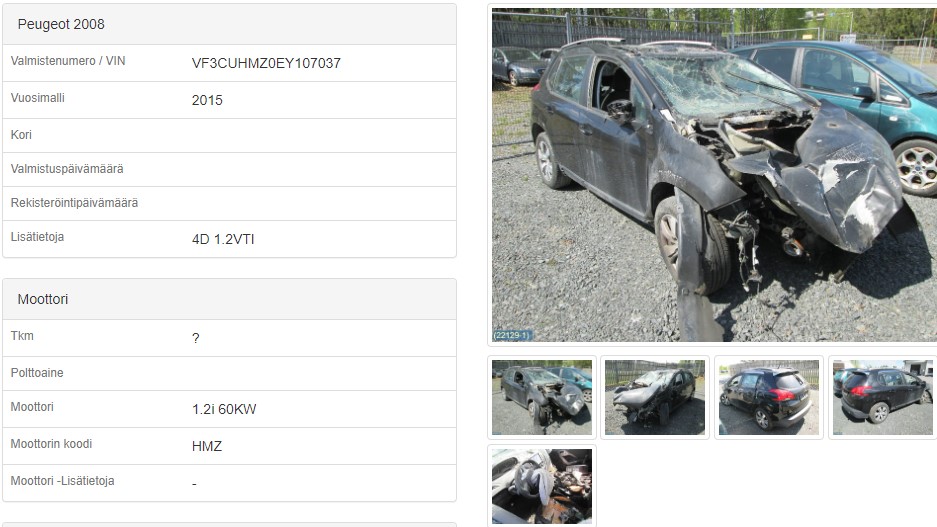Select the fourth thumbnail showing rear right view
Screen dimensions: 937x527
(883, 397)
